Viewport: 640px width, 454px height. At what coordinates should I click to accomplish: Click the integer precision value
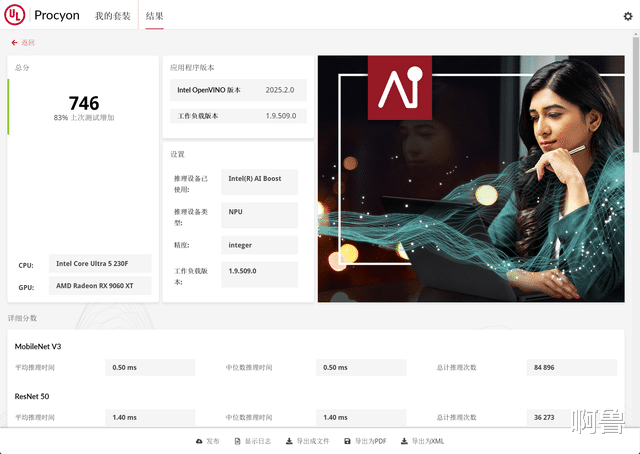(260, 245)
